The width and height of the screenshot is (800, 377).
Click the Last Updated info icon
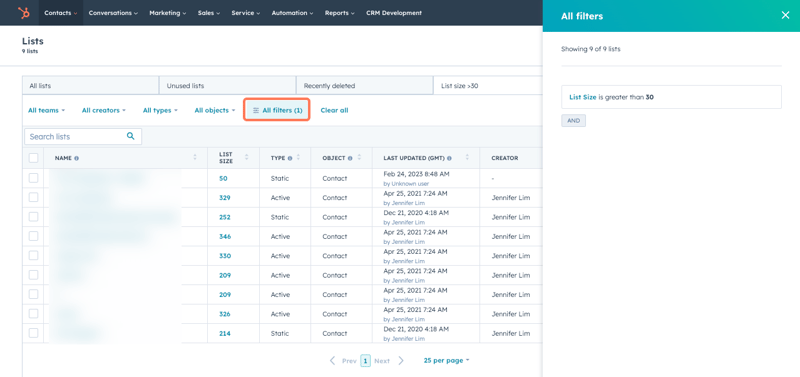coord(449,158)
